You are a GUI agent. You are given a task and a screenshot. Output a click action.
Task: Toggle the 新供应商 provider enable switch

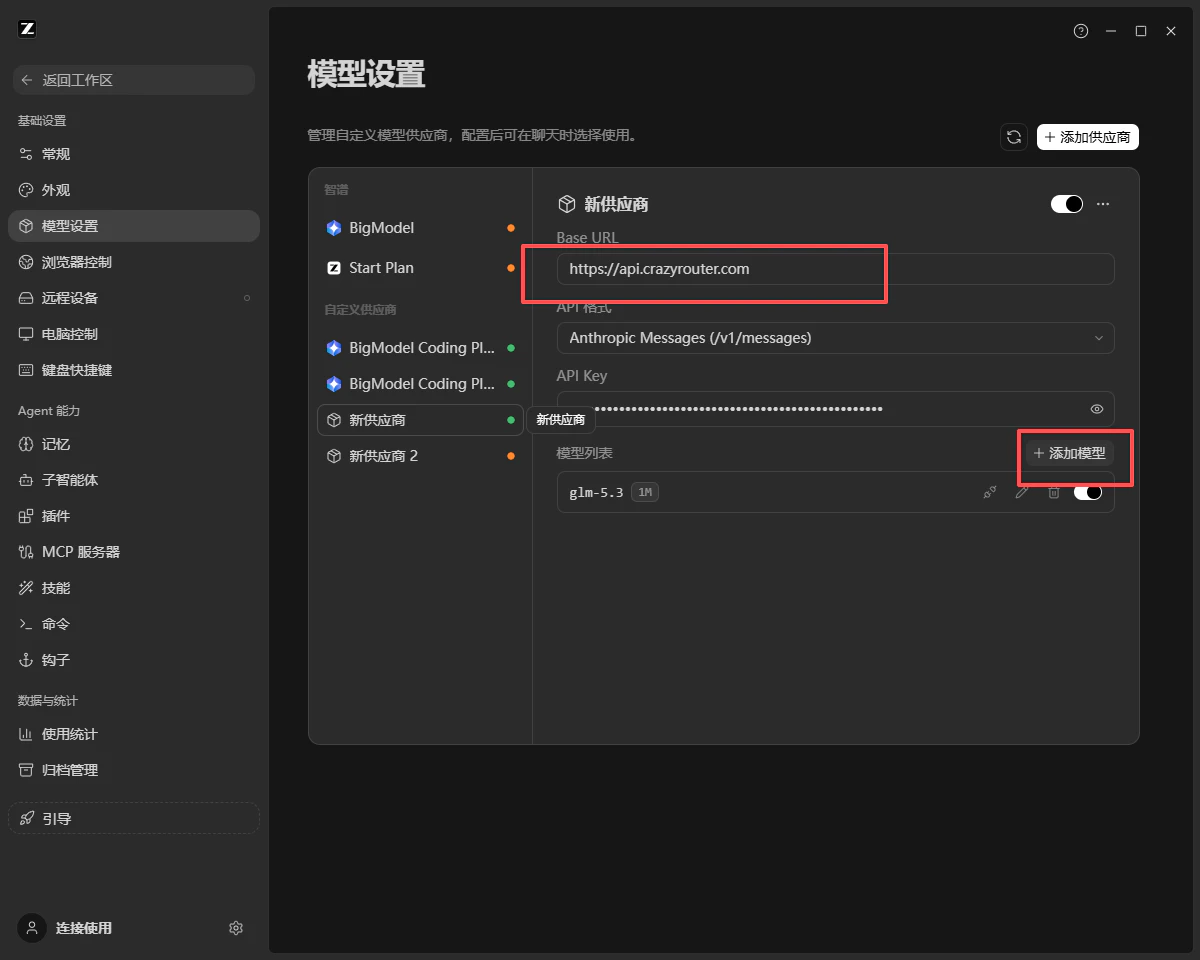click(x=1067, y=204)
